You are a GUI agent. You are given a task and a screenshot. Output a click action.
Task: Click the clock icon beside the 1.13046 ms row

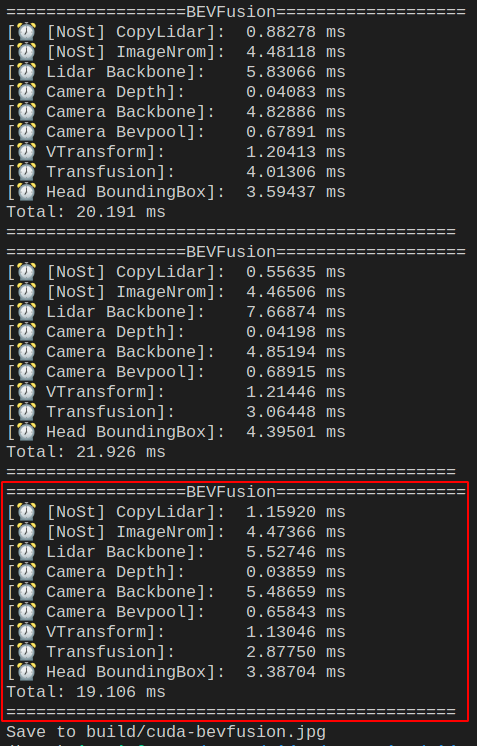click(26, 632)
